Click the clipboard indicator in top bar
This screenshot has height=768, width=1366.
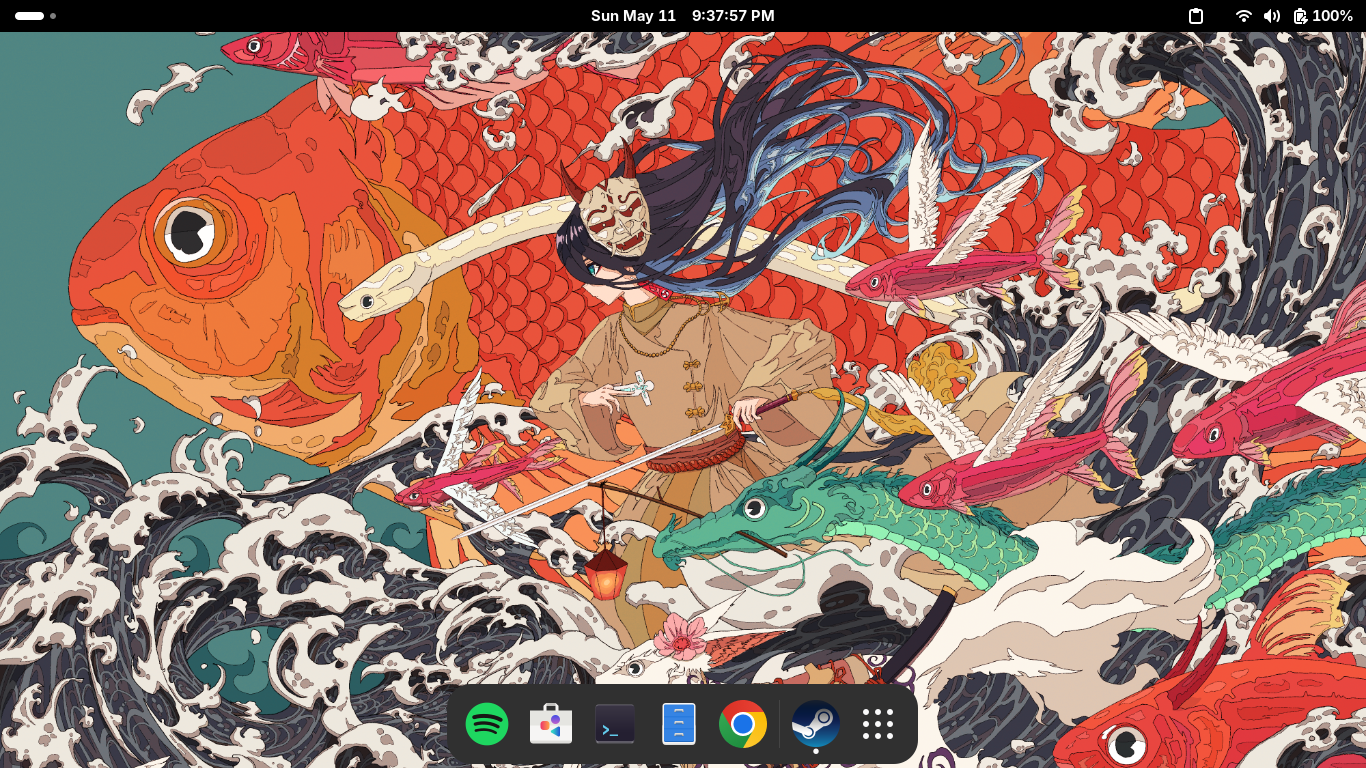click(x=1196, y=16)
